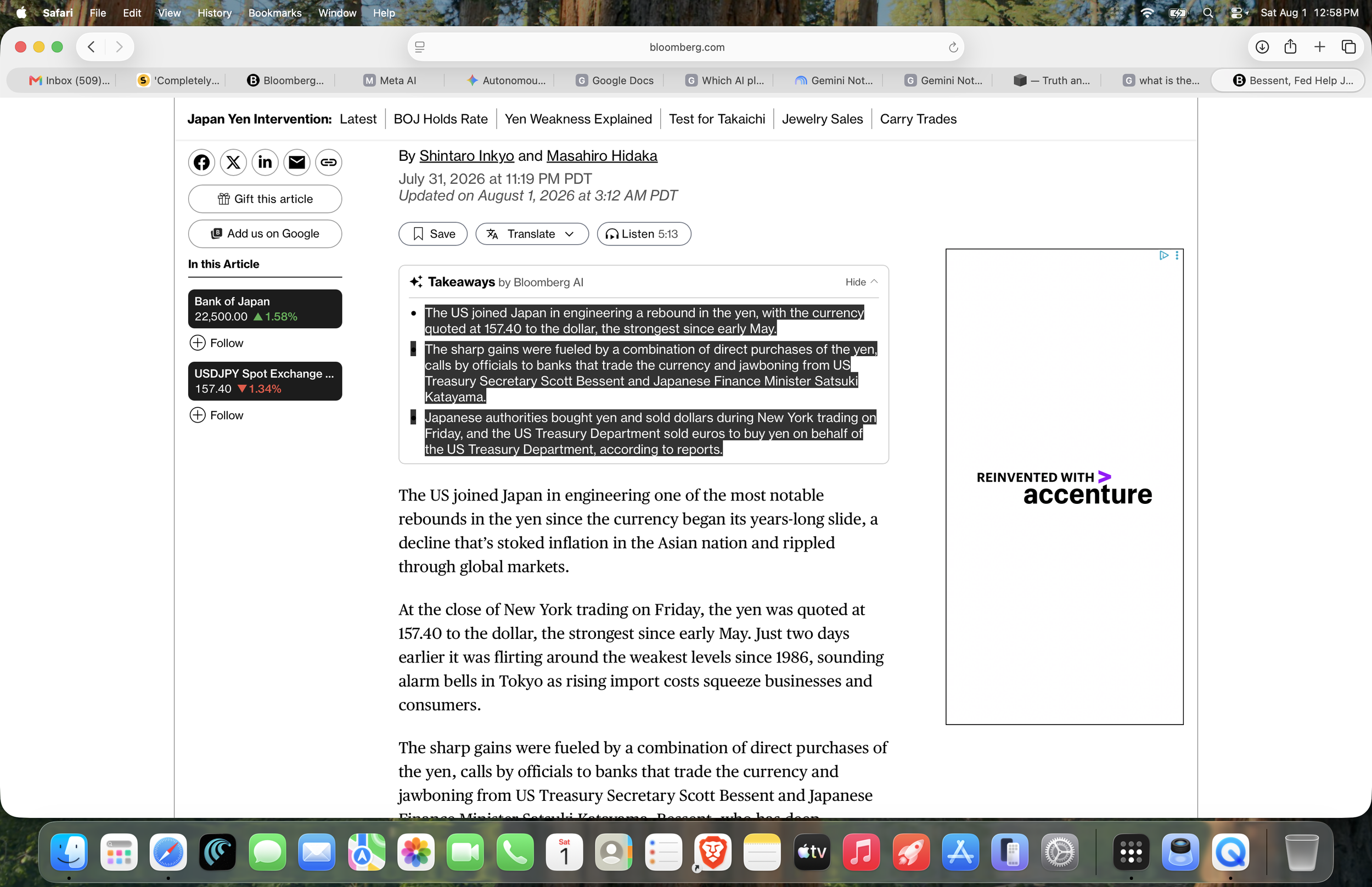Open Shintaro Inkyo author link
Screen dimensions: 1372x887
[466, 155]
